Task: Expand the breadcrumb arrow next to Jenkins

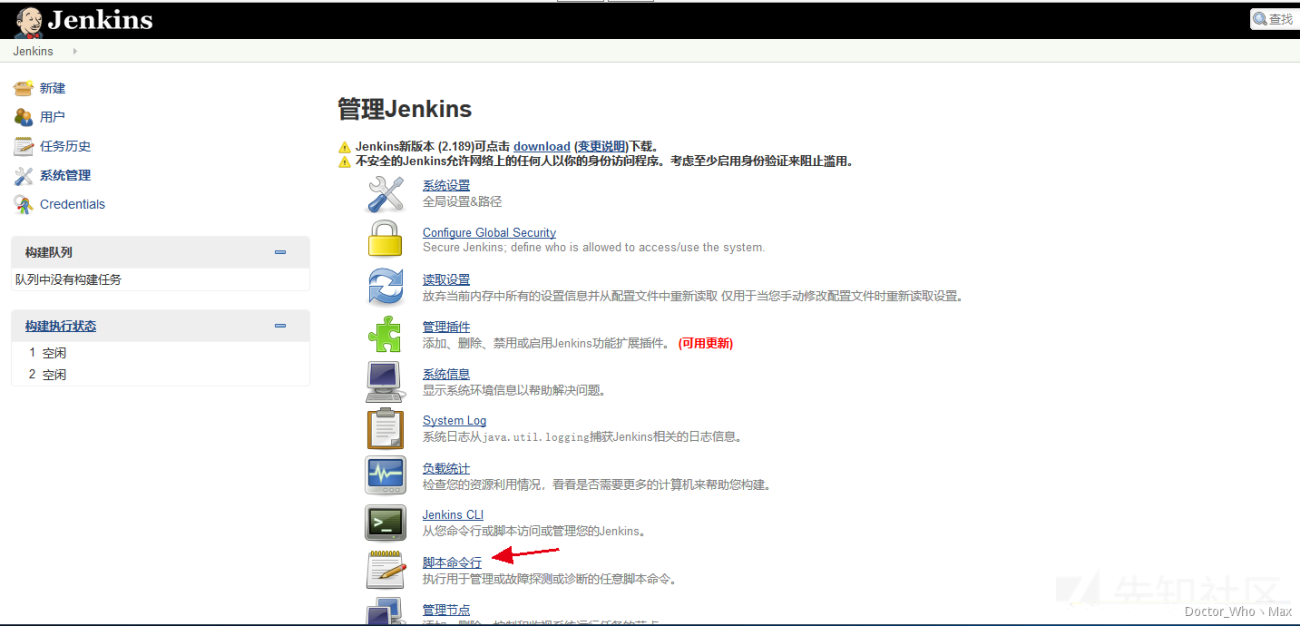Action: (x=75, y=51)
